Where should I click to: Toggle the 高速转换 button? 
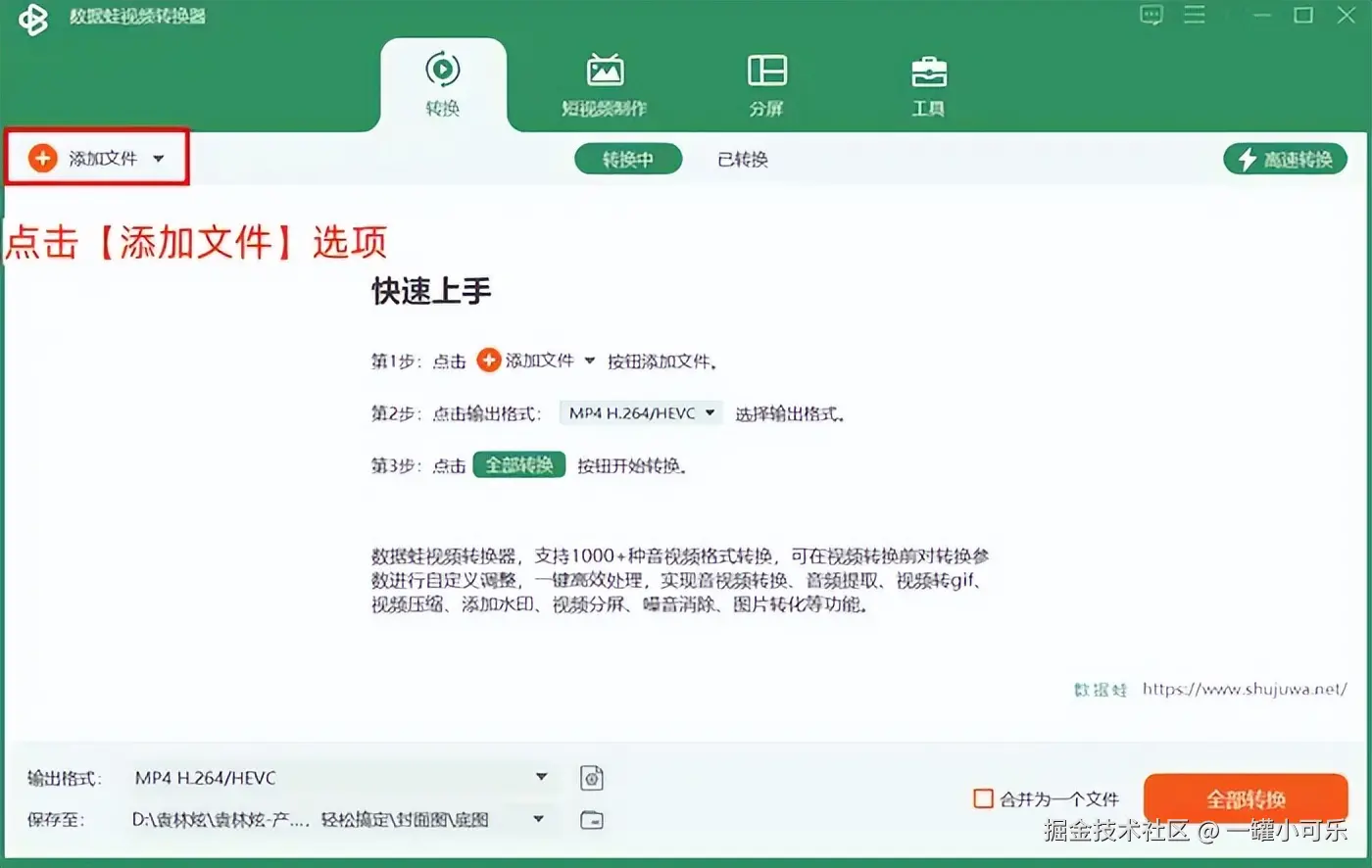pos(1285,159)
